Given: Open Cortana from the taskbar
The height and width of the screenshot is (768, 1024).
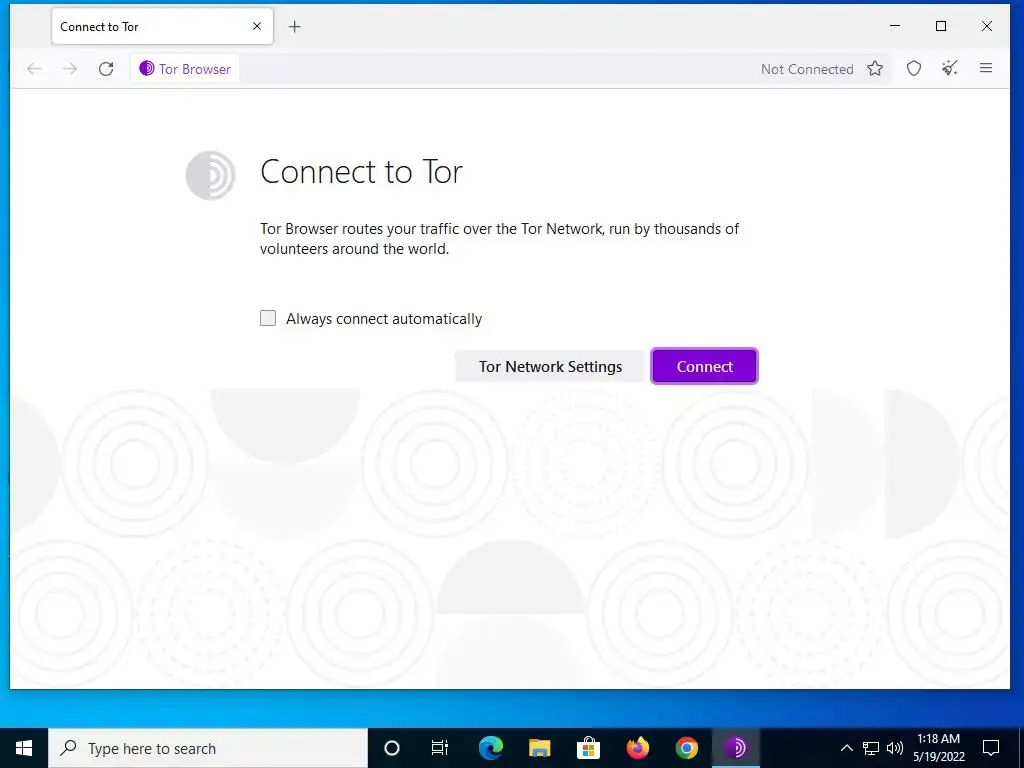Looking at the screenshot, I should 391,748.
